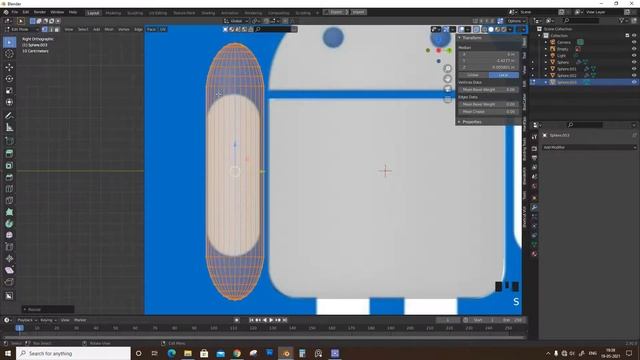This screenshot has height=360, width=640.
Task: Select the Extrude Region tool
Action: [9, 153]
